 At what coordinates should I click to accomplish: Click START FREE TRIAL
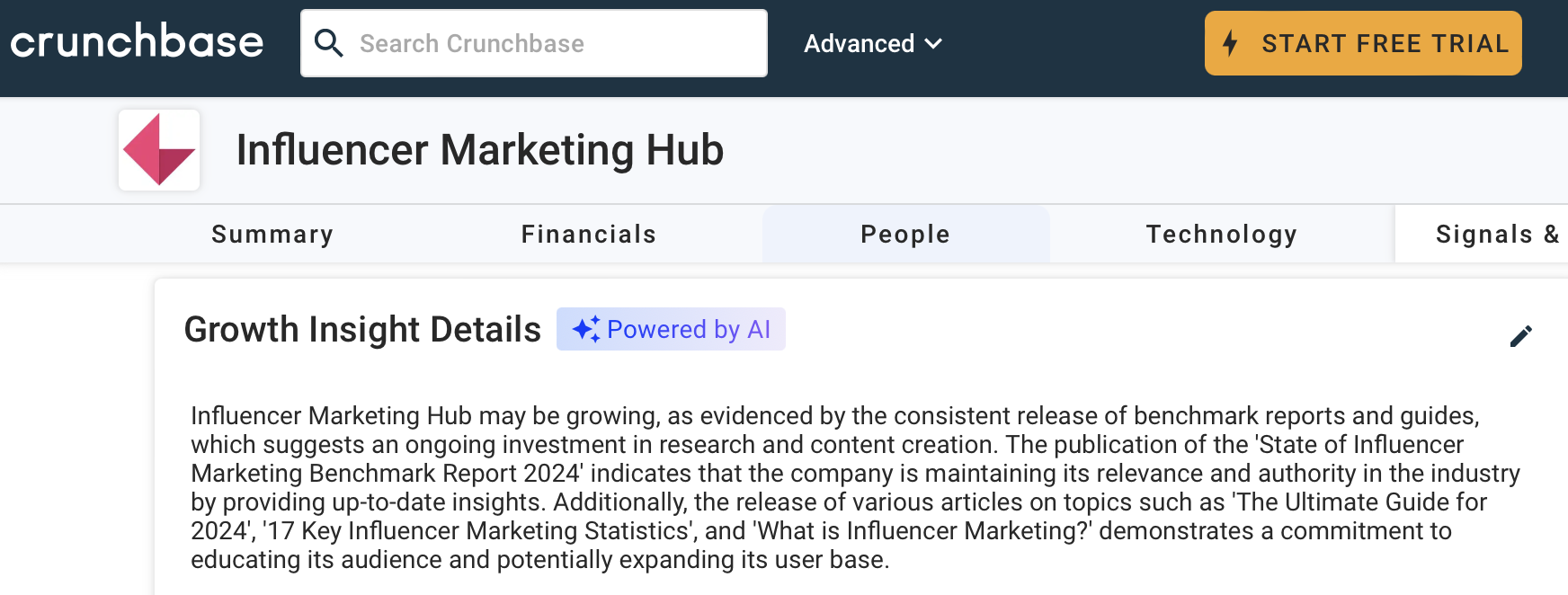1361,42
